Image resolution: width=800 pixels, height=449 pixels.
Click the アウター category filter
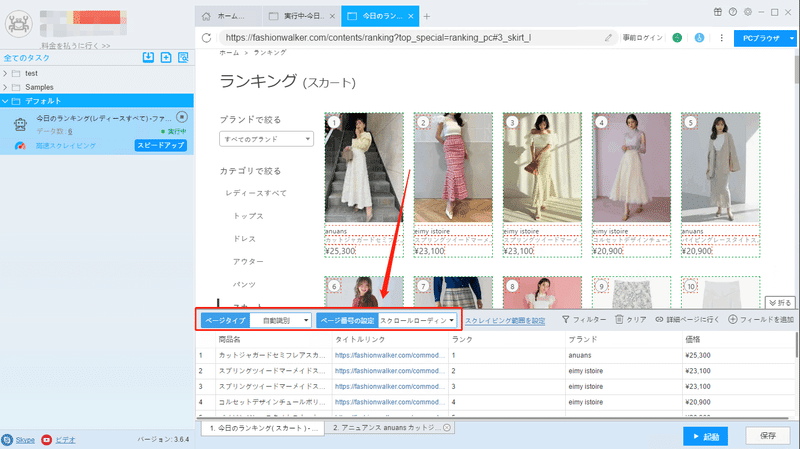coord(248,261)
